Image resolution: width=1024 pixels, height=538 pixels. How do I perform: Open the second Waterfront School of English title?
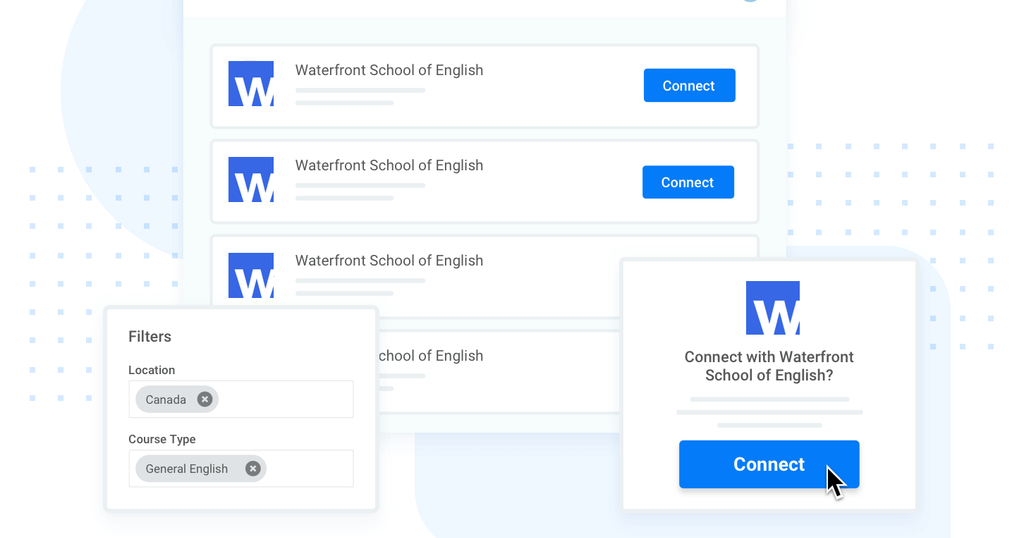pyautogui.click(x=389, y=165)
